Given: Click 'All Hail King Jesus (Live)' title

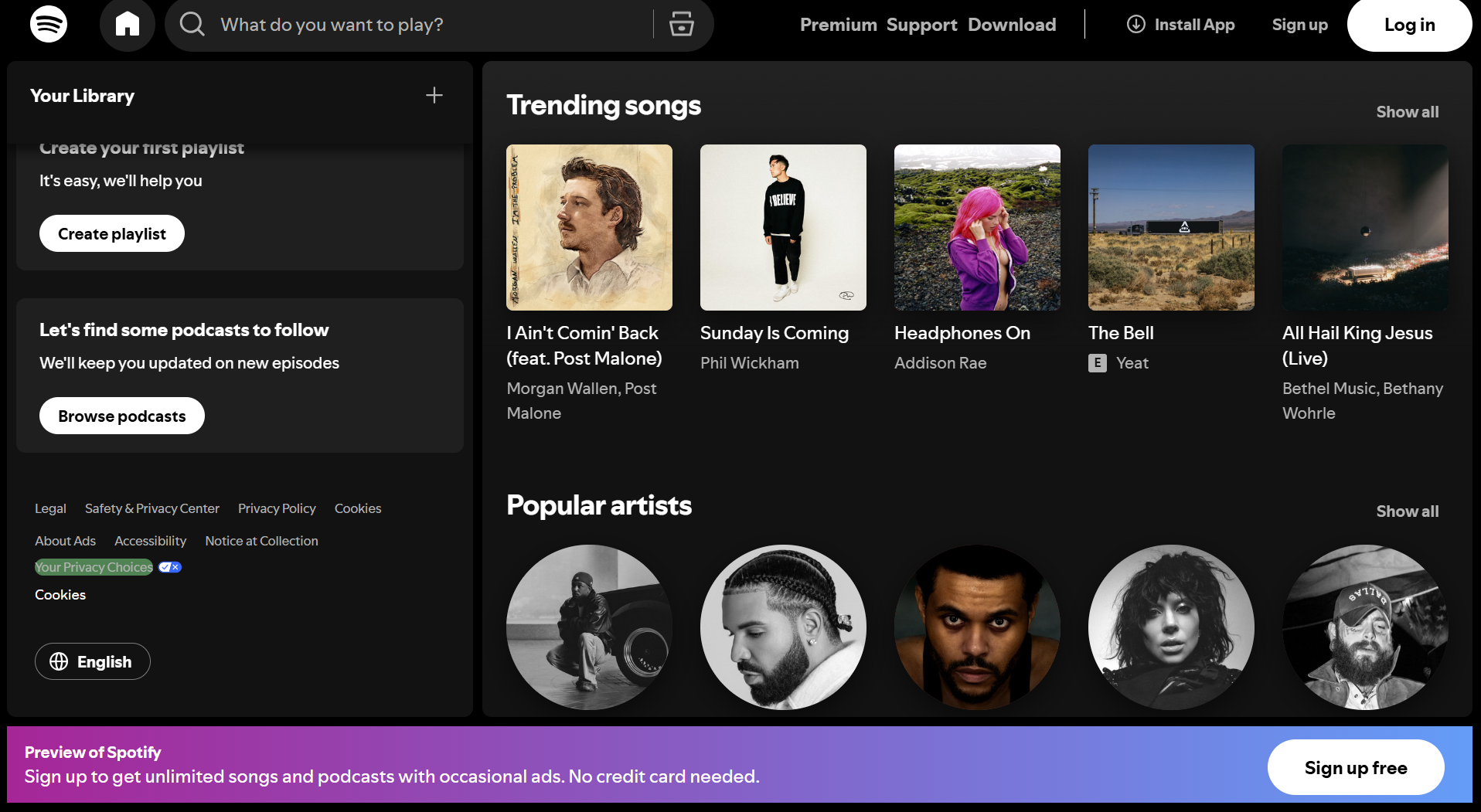Looking at the screenshot, I should (x=1357, y=345).
